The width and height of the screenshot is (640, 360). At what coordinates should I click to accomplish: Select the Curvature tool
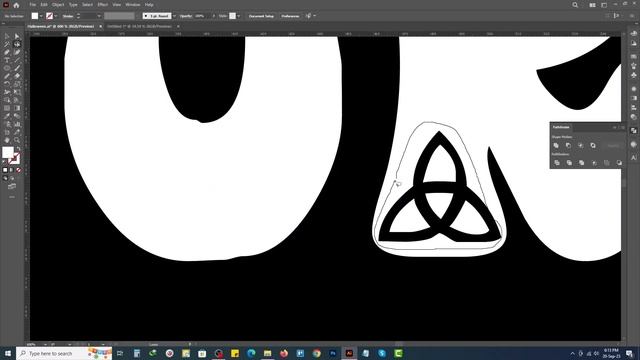[17, 52]
